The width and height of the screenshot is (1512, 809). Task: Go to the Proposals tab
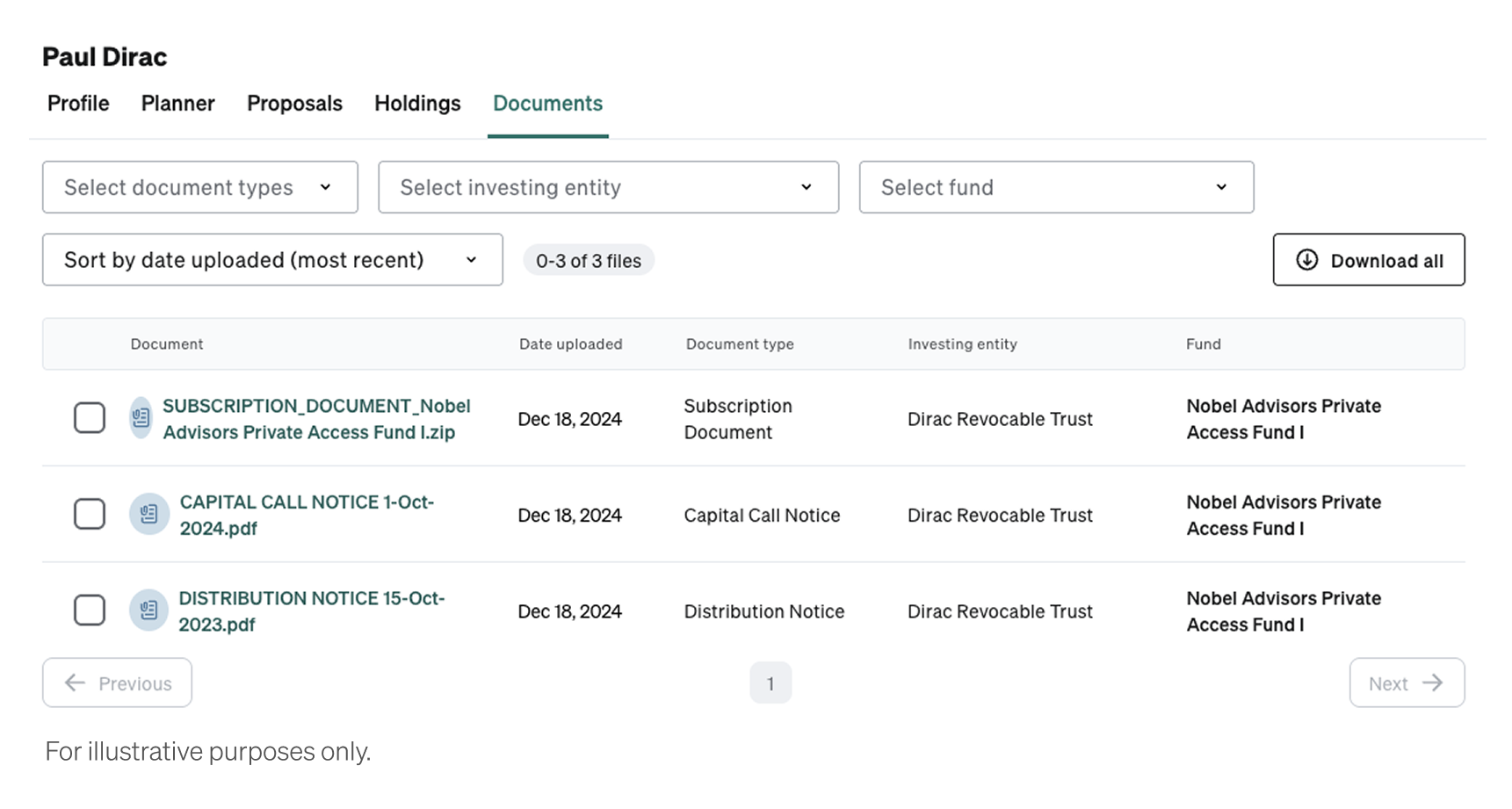tap(294, 104)
